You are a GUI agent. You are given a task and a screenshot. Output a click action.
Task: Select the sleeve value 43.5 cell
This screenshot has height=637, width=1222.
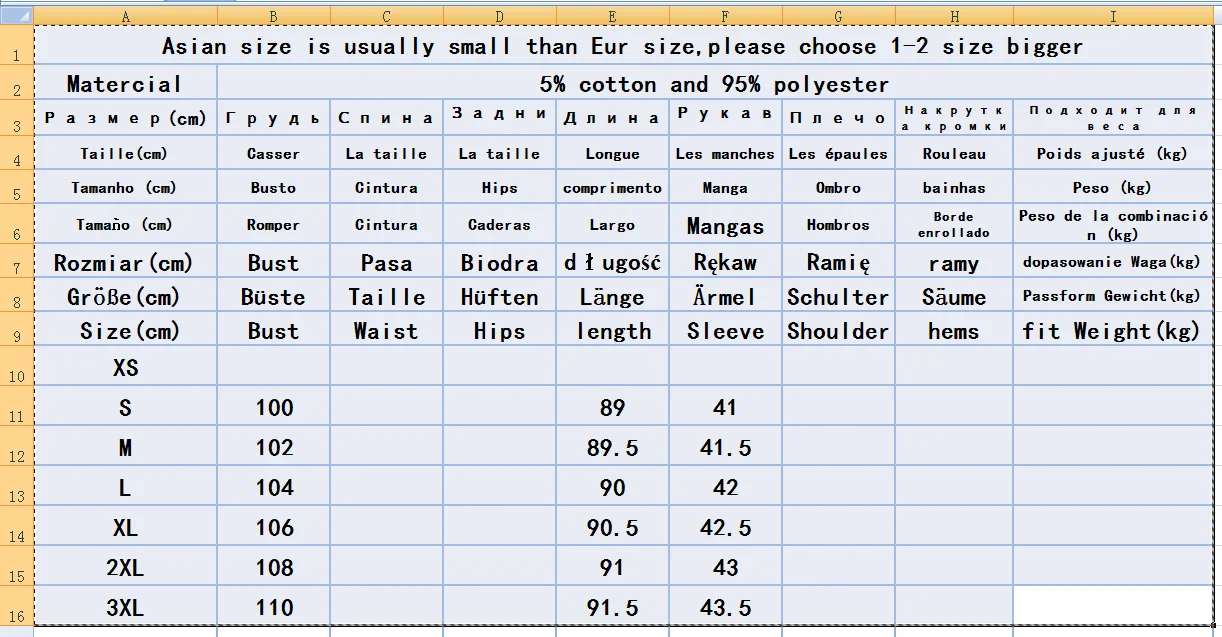(725, 607)
